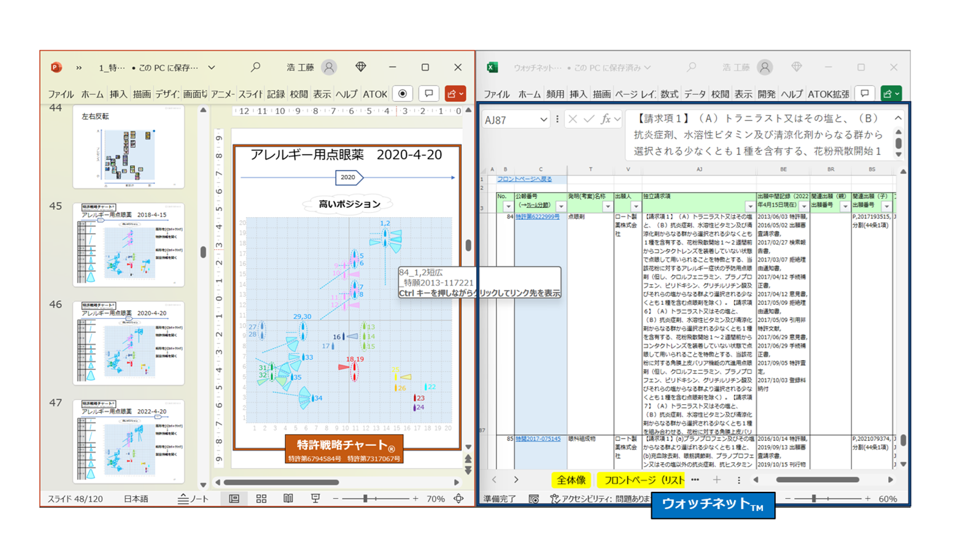The width and height of the screenshot is (954, 552).
Task: Click the red PowerPoint share button
Action: click(x=455, y=94)
